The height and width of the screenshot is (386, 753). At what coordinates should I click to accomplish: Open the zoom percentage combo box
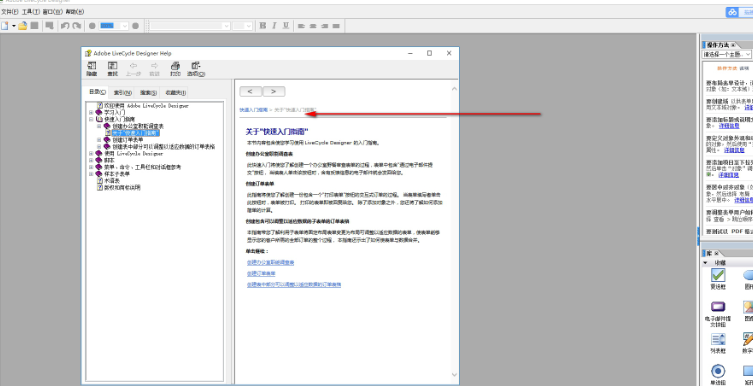[114, 26]
